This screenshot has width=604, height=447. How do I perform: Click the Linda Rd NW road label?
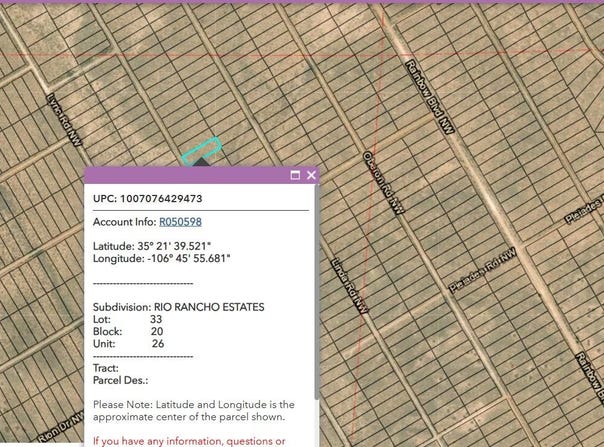coord(349,285)
